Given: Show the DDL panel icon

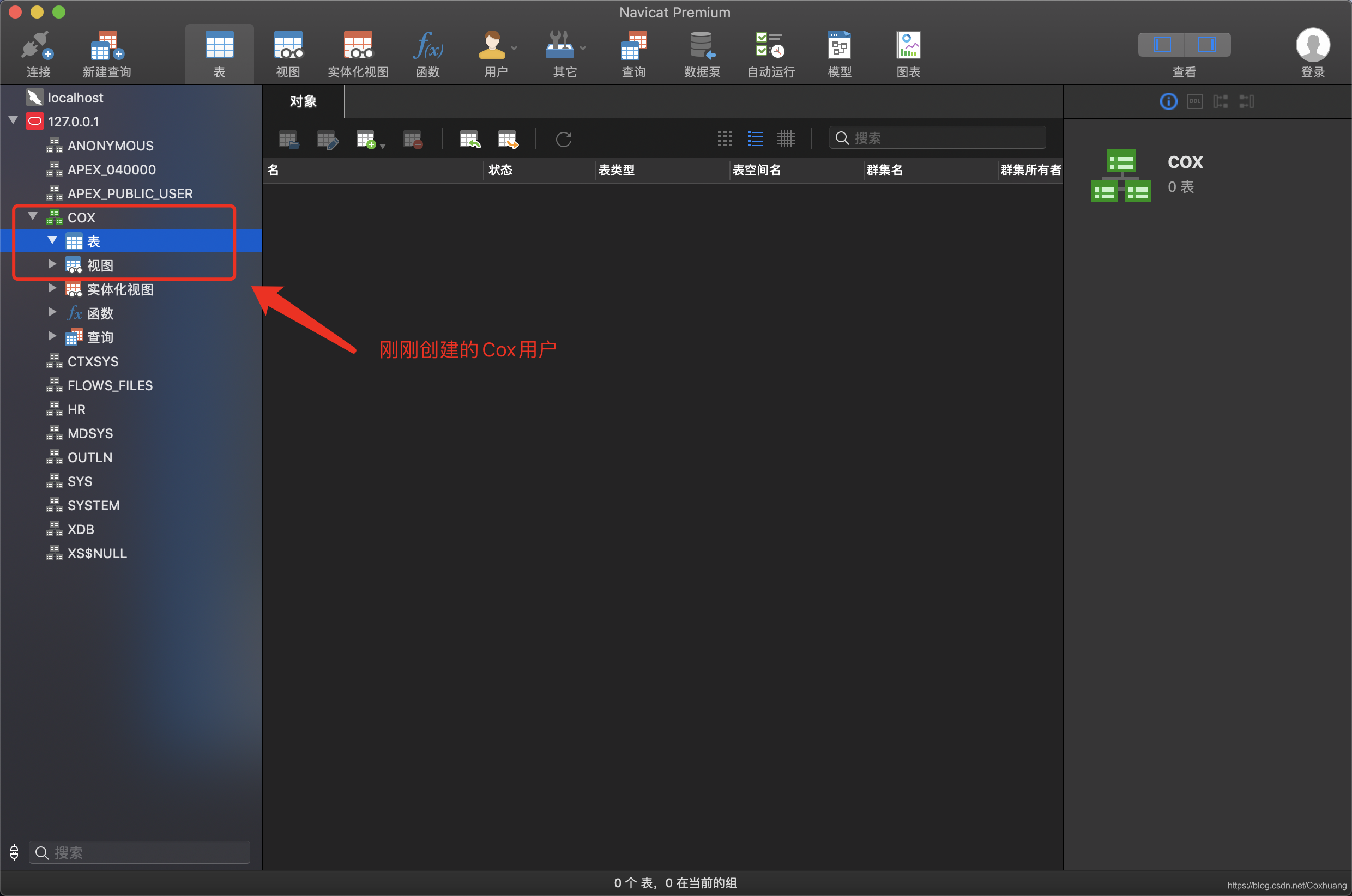Looking at the screenshot, I should point(1194,101).
